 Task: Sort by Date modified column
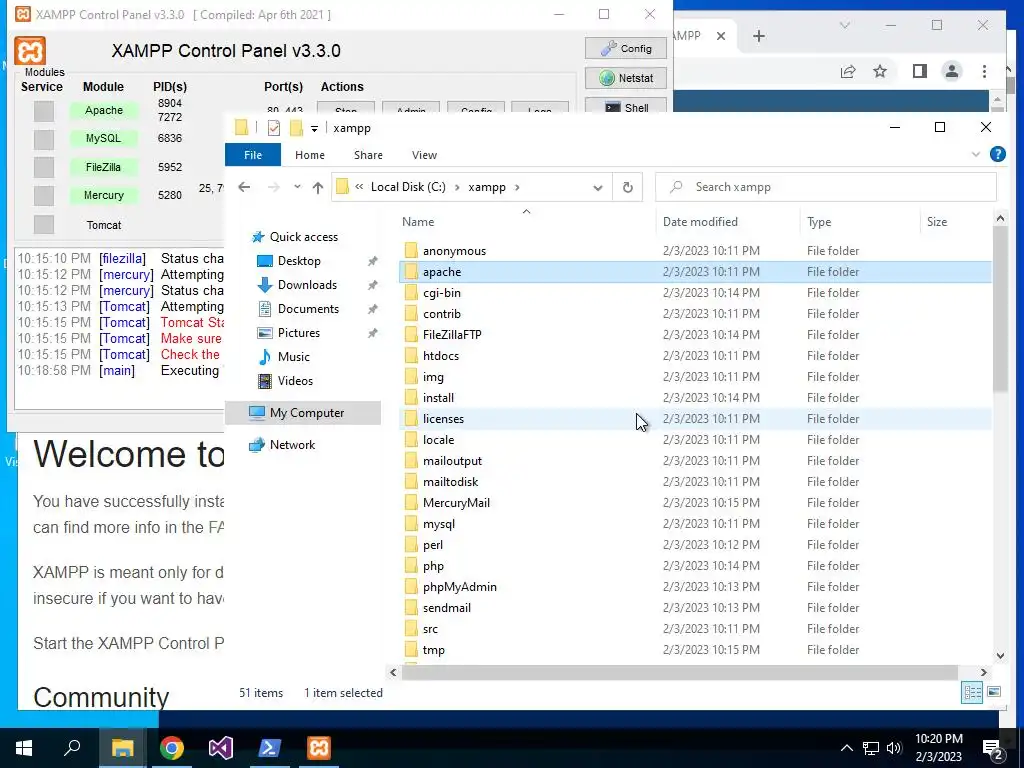[728, 222]
